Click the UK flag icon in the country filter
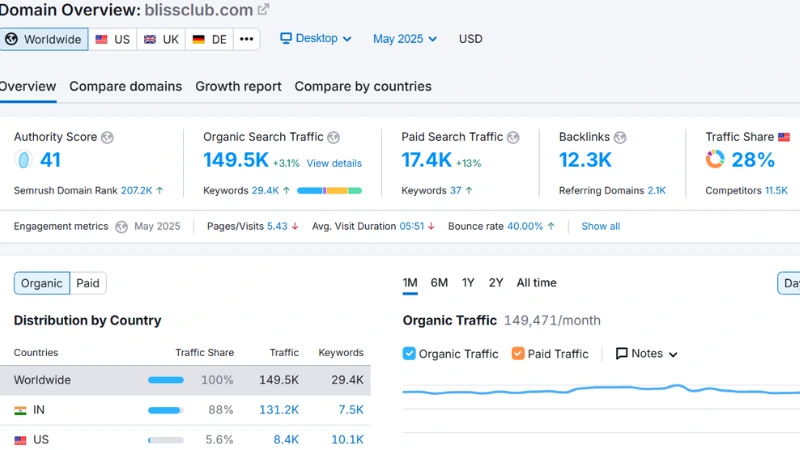This screenshot has width=800, height=450. 150,39
